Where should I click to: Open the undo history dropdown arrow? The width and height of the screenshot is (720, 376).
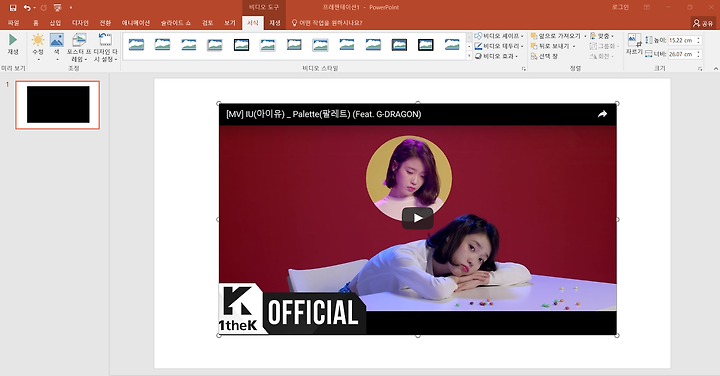point(34,7)
